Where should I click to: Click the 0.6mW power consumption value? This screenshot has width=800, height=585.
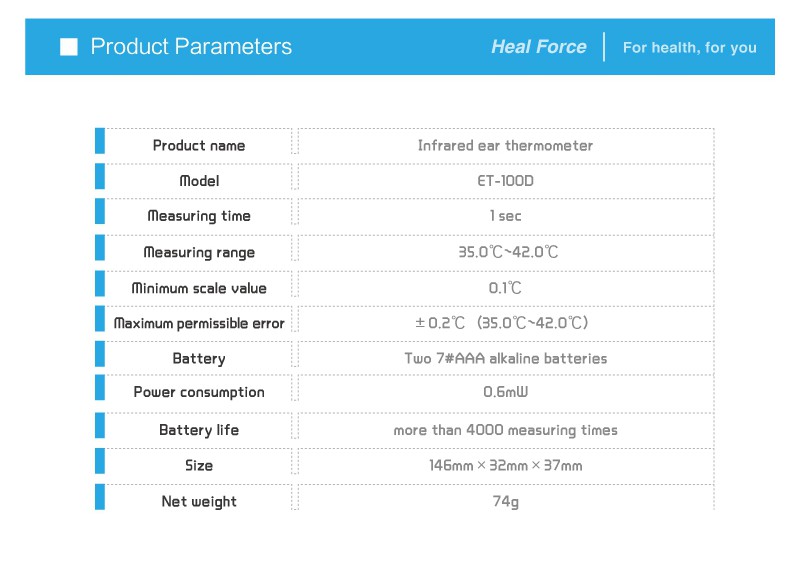pyautogui.click(x=505, y=392)
